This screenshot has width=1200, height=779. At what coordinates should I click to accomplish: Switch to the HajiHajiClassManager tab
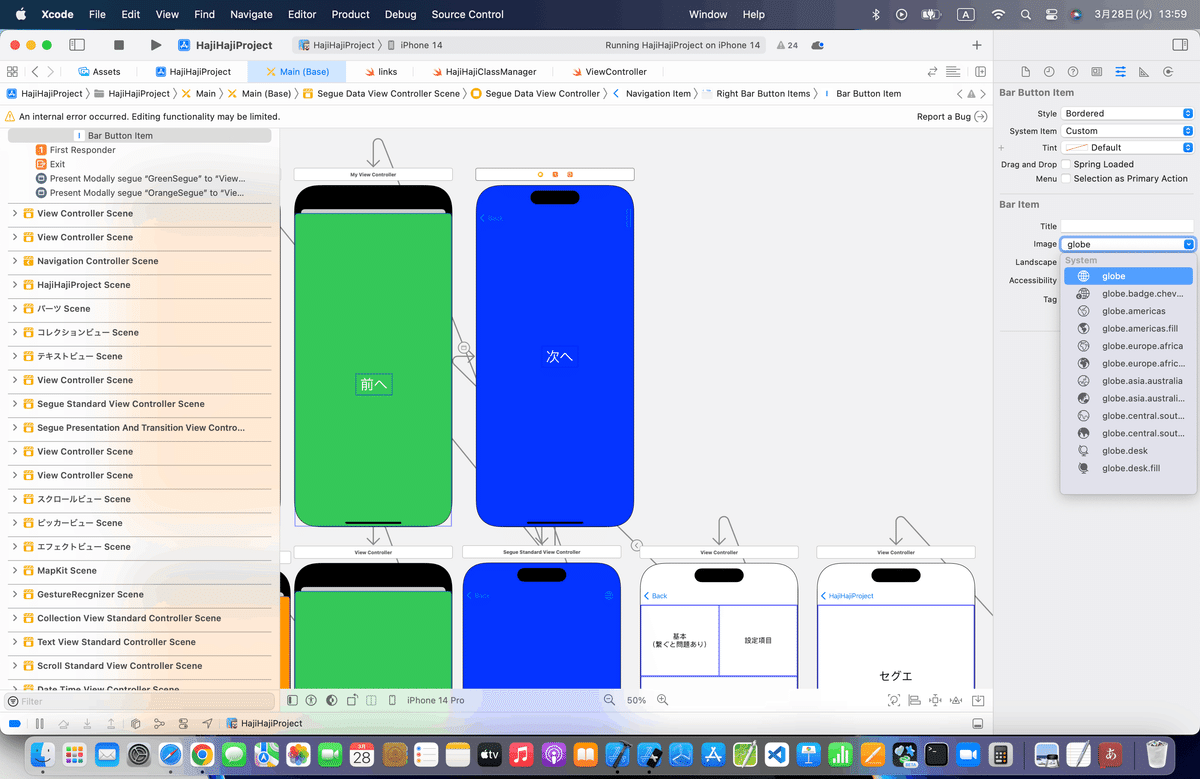[484, 72]
